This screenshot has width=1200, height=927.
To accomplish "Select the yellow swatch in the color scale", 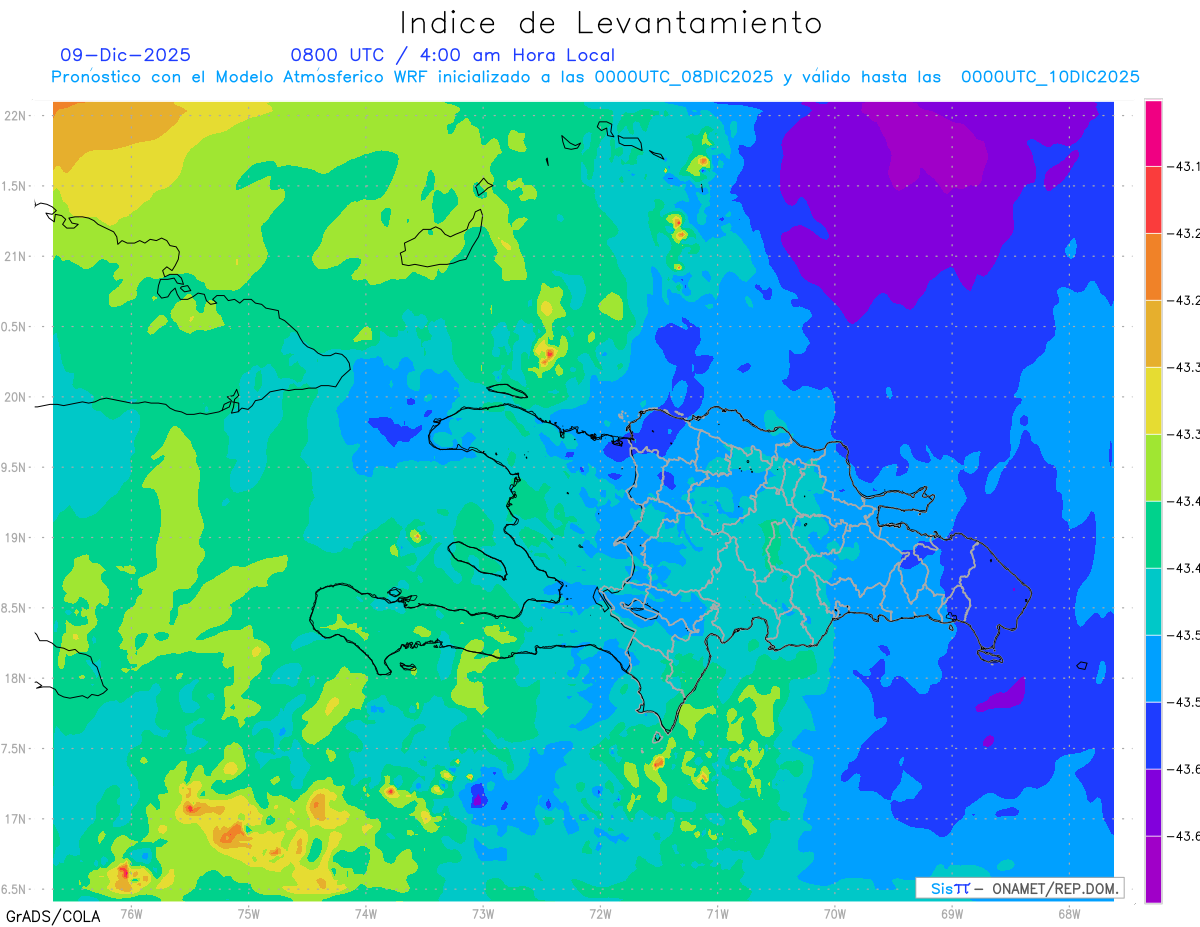I will 1153,401.
